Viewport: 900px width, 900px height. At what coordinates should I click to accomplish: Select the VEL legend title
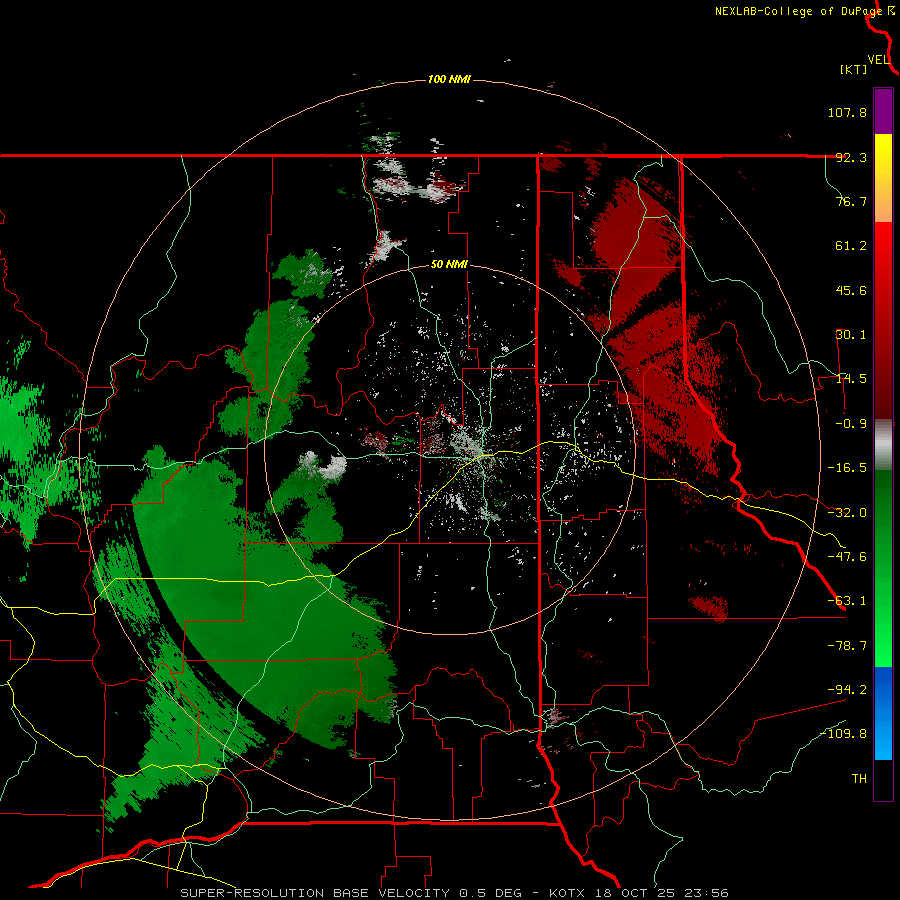878,60
